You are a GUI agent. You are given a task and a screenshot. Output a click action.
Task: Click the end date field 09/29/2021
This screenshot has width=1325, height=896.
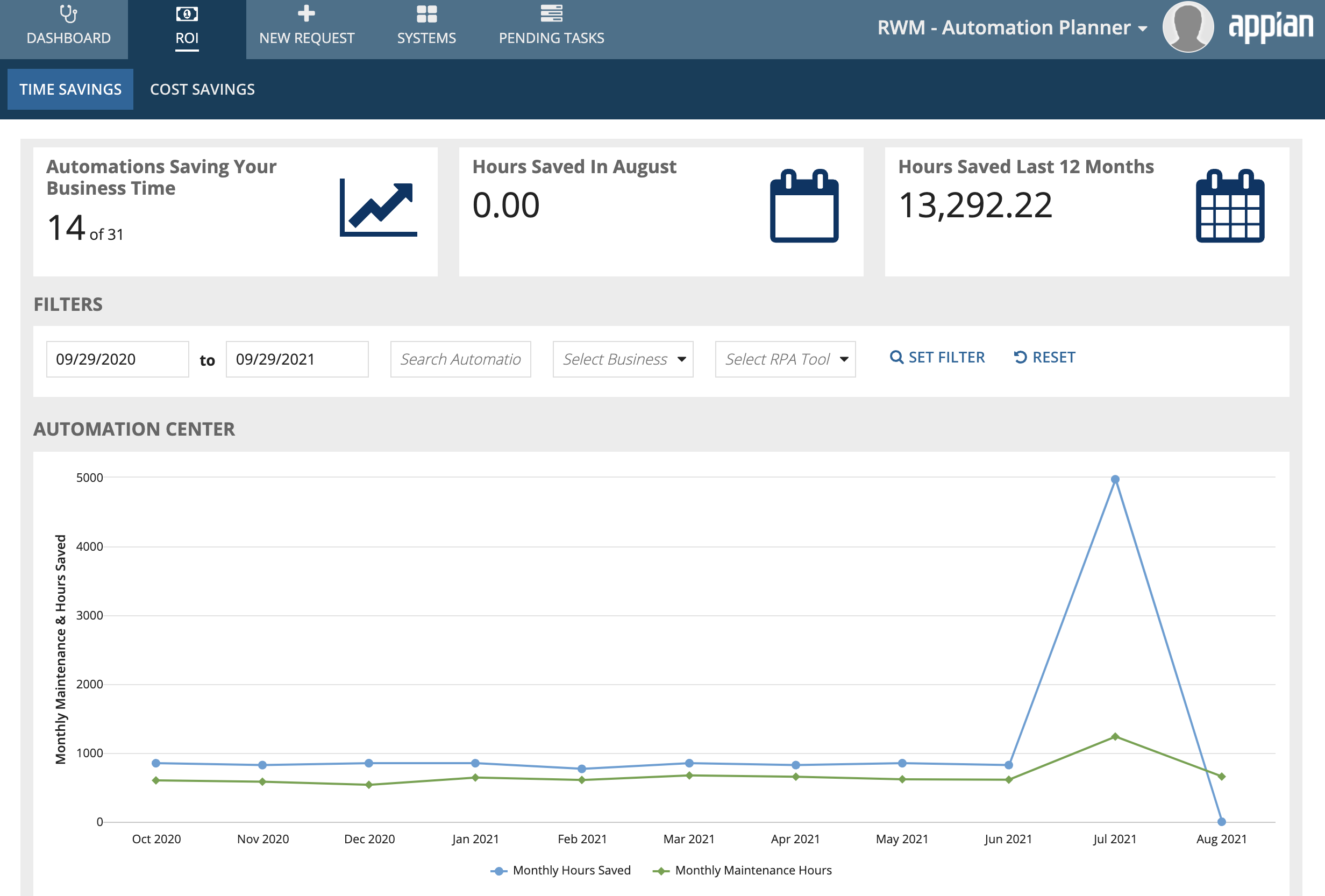[x=297, y=359]
